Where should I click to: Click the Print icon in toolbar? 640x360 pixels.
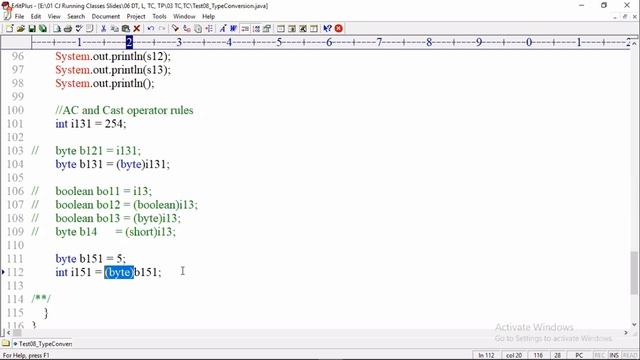68,29
